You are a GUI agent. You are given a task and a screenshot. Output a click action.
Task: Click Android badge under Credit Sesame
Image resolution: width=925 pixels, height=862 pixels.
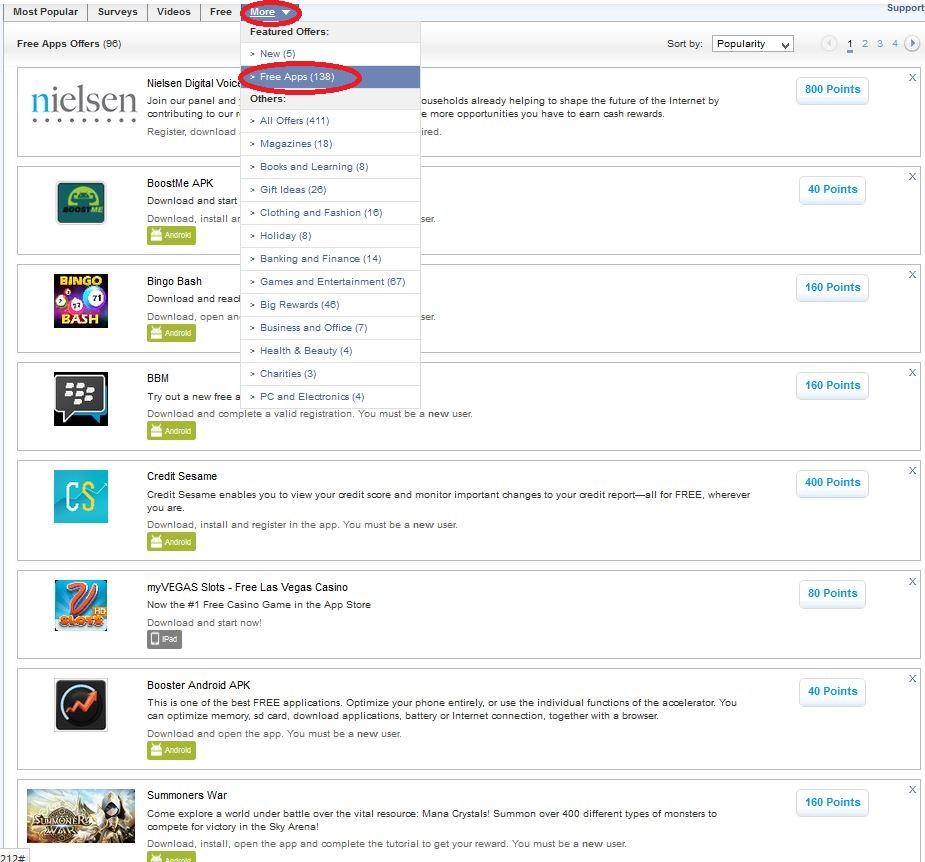pyautogui.click(x=171, y=542)
